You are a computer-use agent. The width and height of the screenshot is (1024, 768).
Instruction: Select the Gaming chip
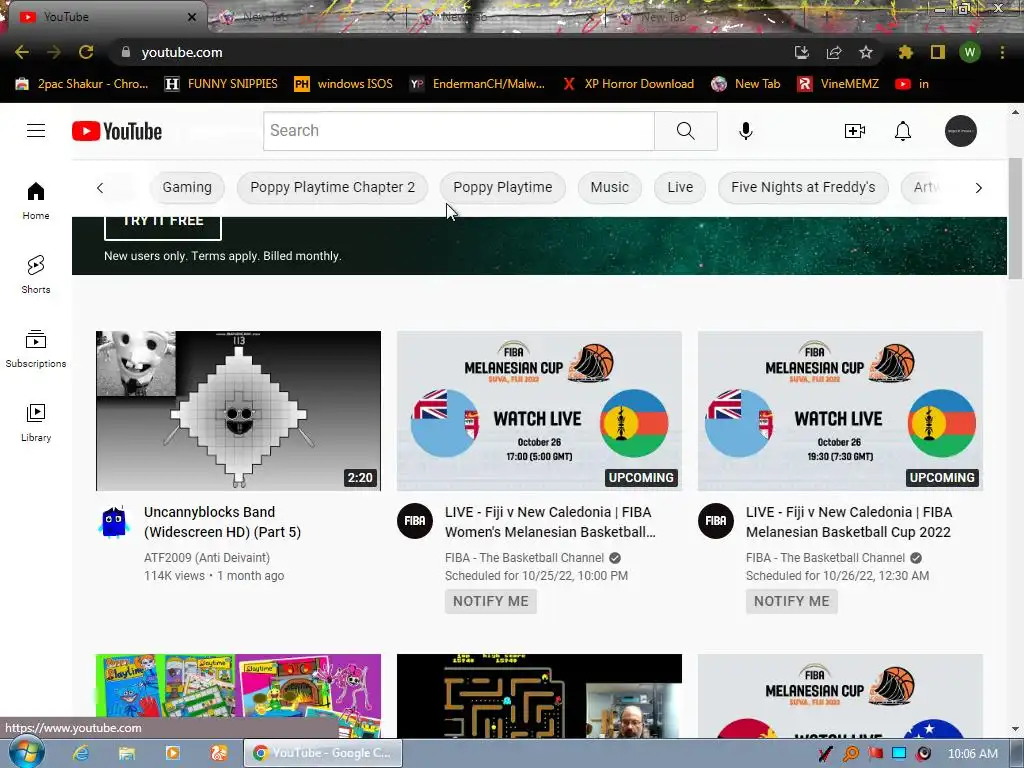click(187, 187)
